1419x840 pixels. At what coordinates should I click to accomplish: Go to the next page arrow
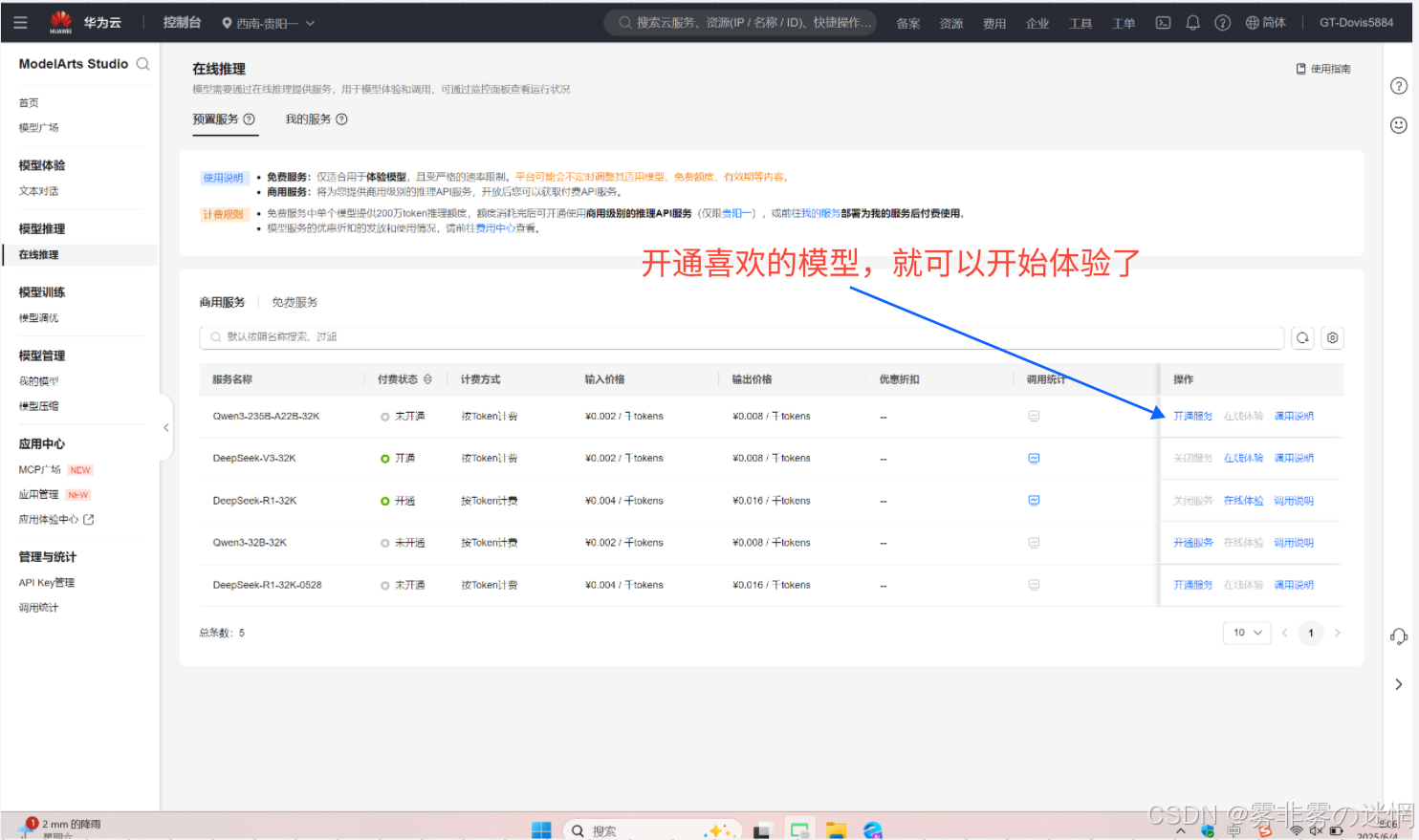coord(1337,633)
